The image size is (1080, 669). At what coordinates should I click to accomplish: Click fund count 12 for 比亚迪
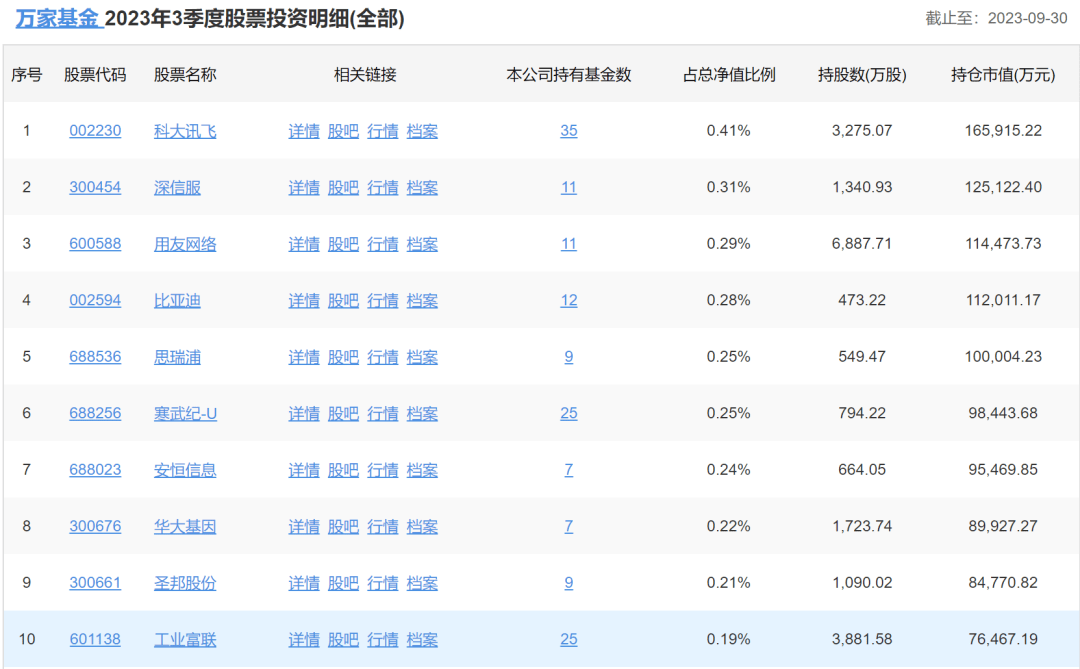[568, 301]
